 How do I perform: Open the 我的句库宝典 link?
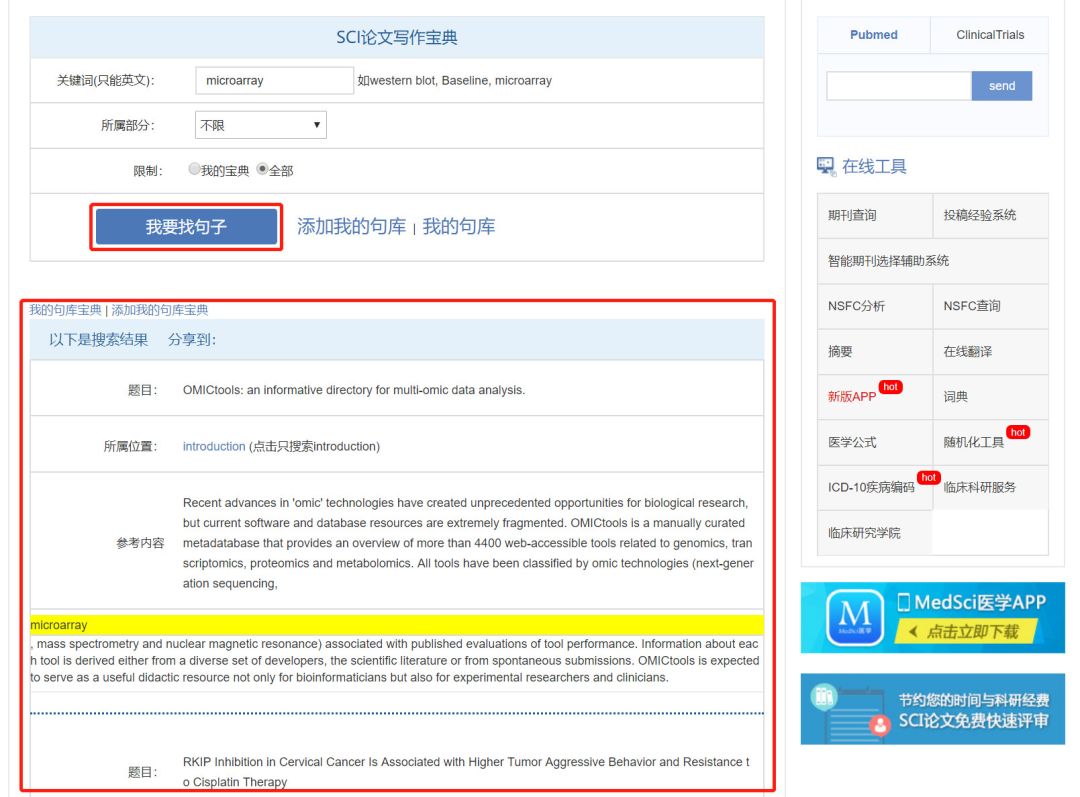tap(65, 310)
